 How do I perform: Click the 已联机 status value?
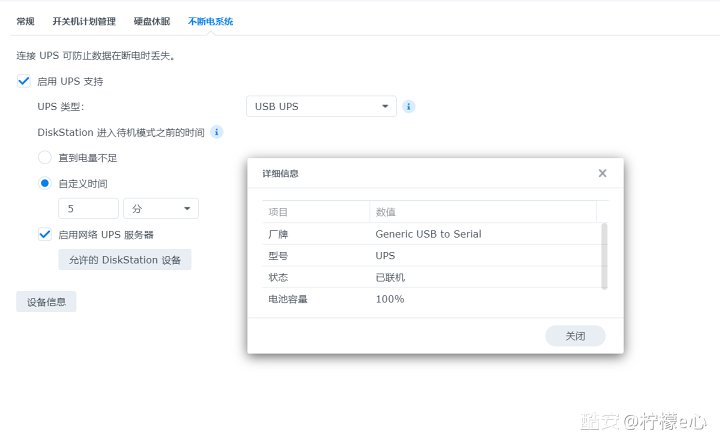click(x=390, y=277)
